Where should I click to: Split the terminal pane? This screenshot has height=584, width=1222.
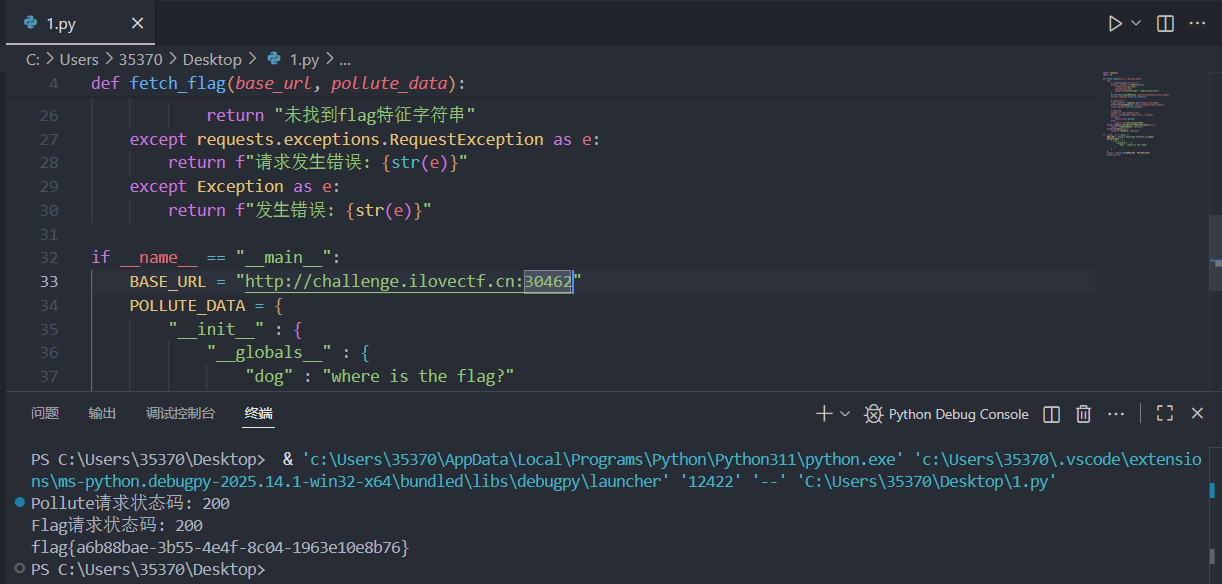tap(1051, 414)
